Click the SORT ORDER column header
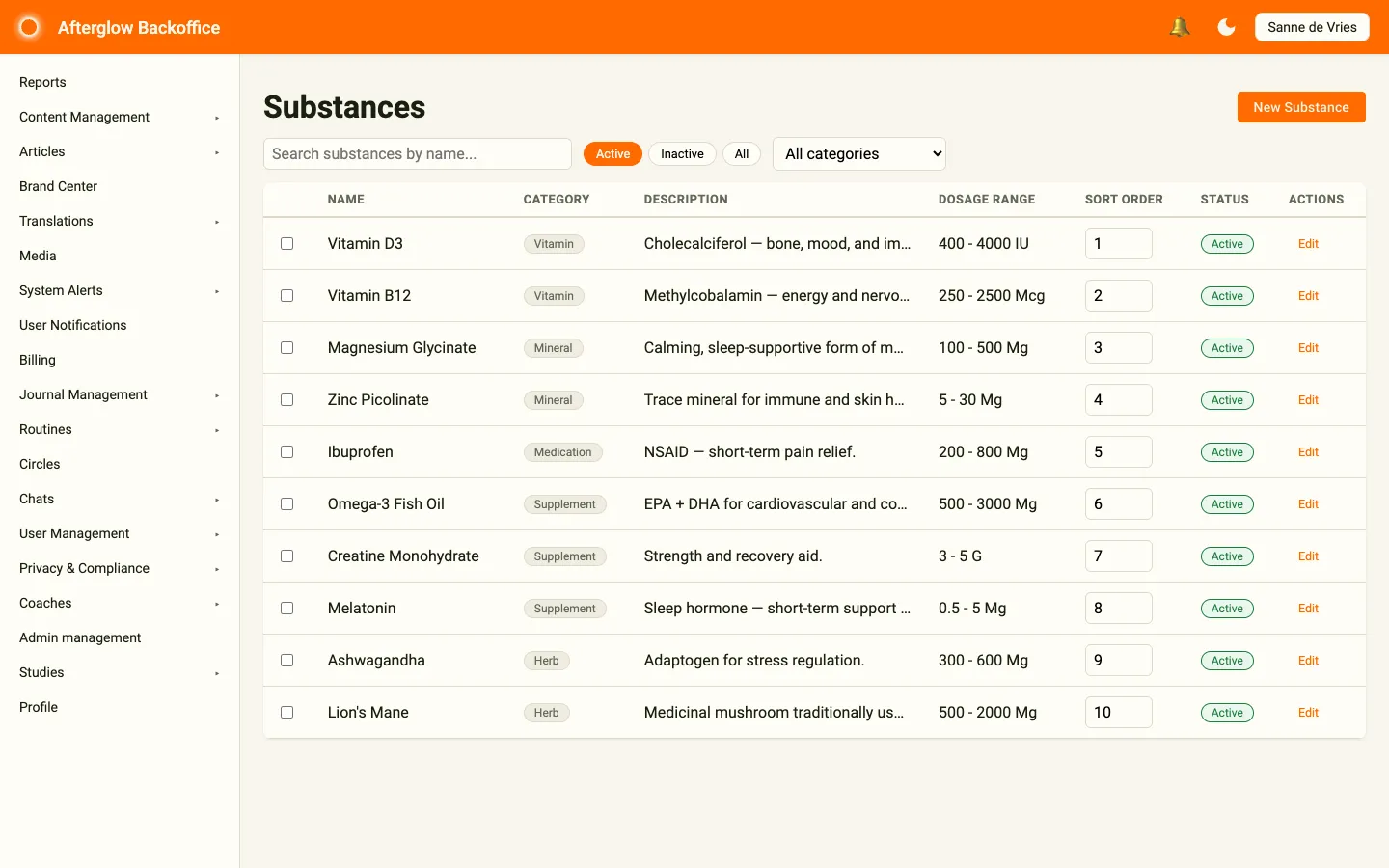 (1124, 200)
